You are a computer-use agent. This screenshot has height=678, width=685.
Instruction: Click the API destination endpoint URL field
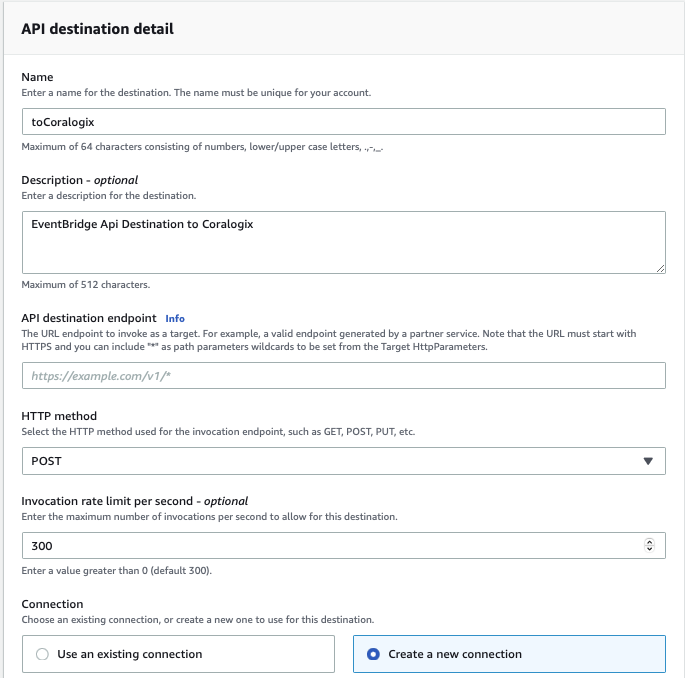tap(343, 375)
